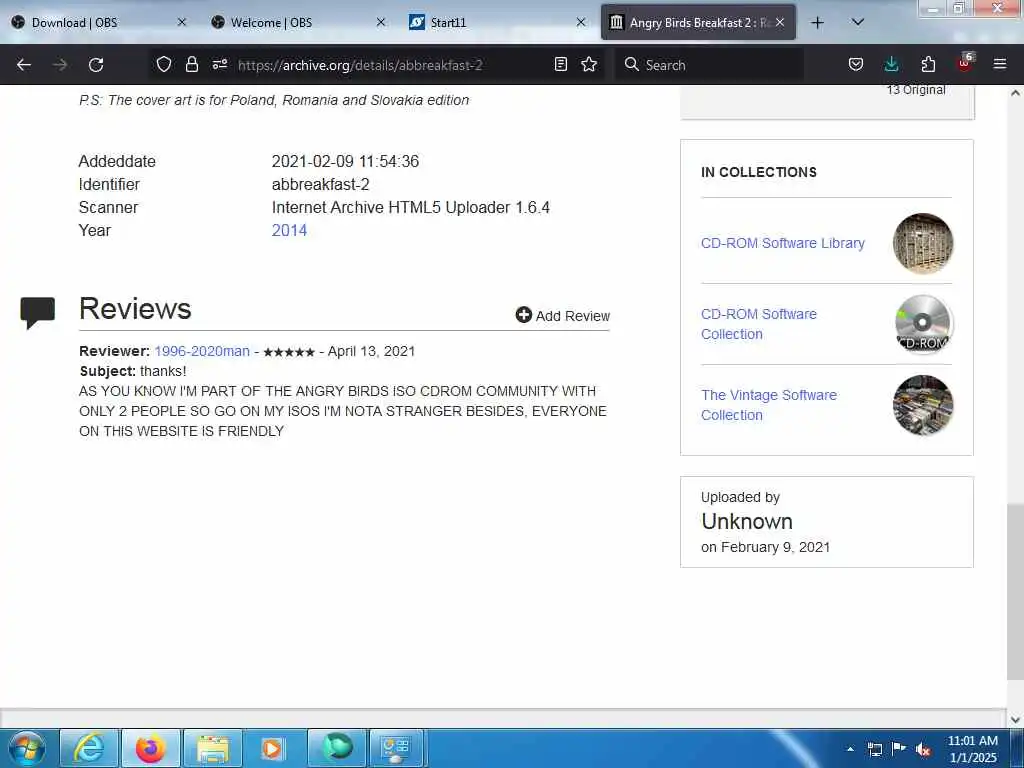Open the extensions puzzle icon
The height and width of the screenshot is (768, 1024).
coord(928,64)
